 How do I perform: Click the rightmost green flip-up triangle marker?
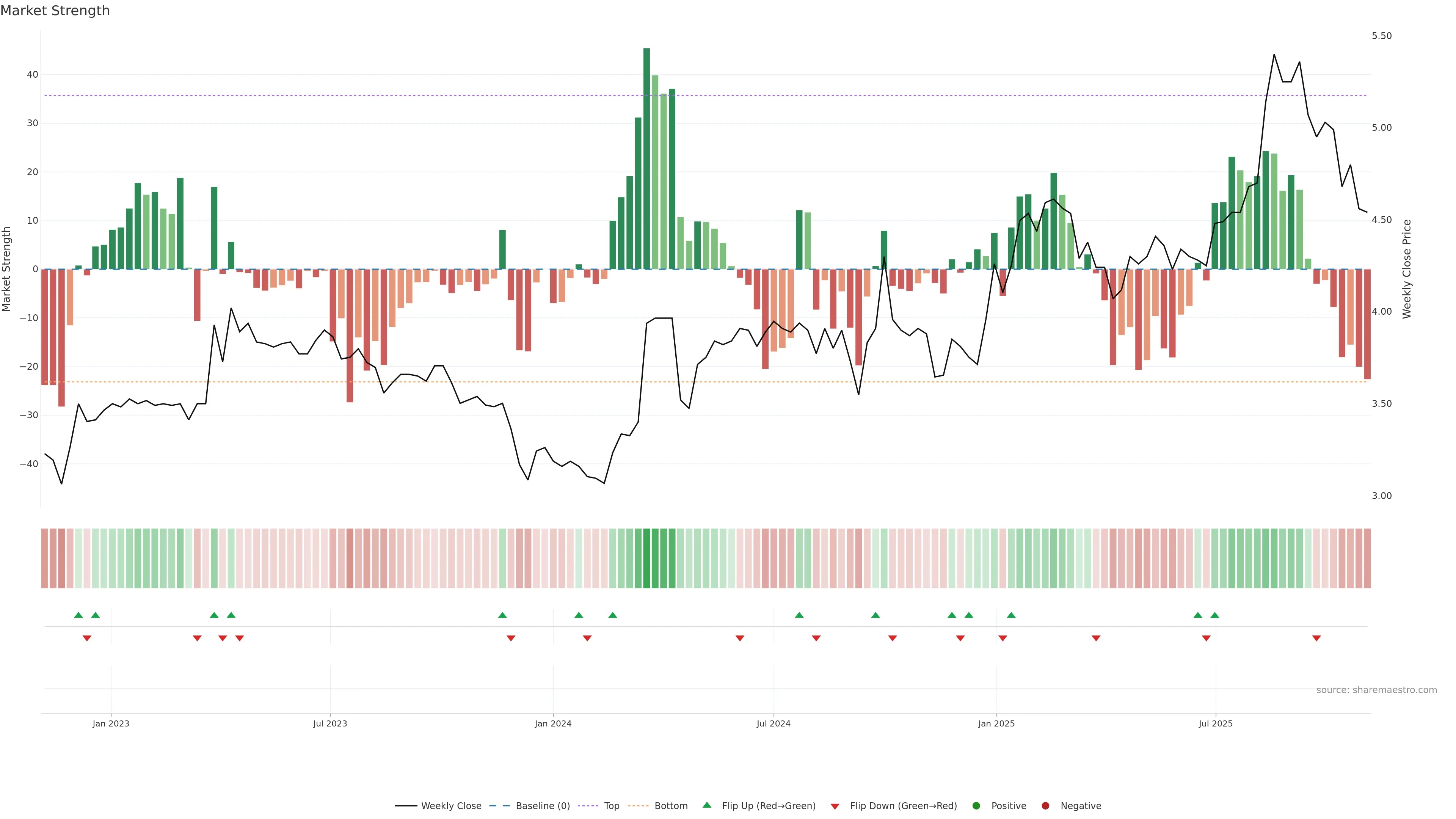(1214, 615)
